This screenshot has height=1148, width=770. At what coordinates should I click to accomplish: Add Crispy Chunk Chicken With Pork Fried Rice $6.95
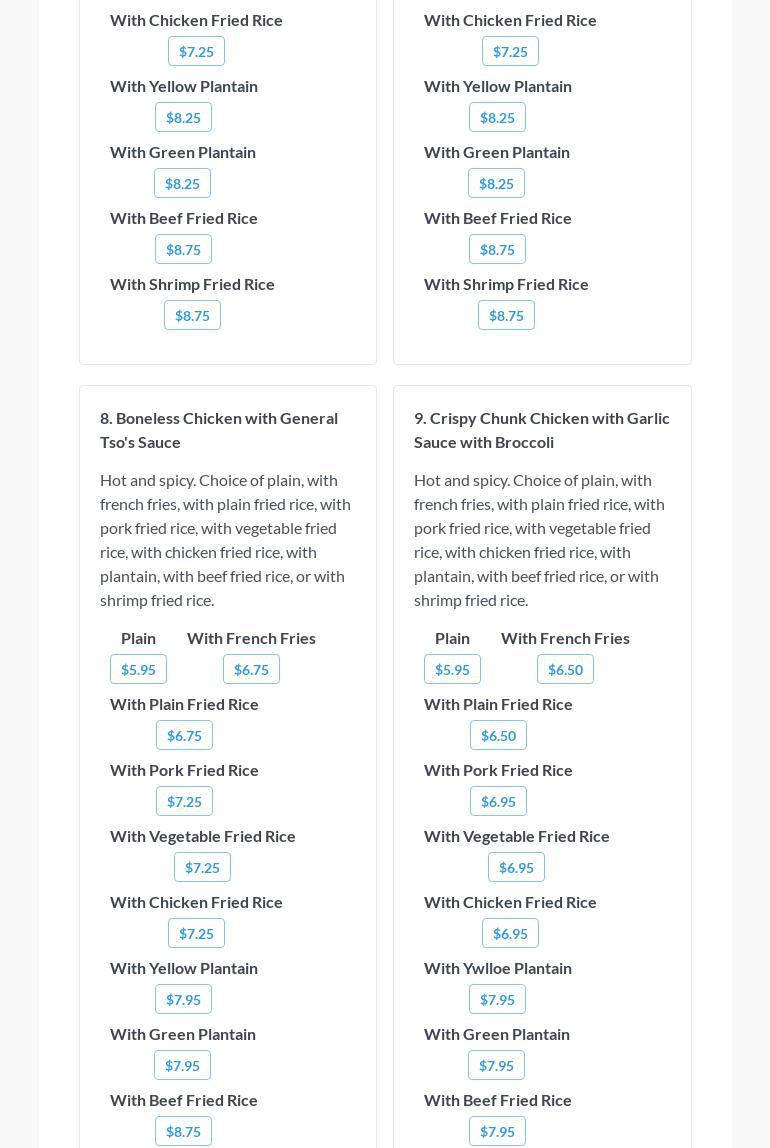498,801
